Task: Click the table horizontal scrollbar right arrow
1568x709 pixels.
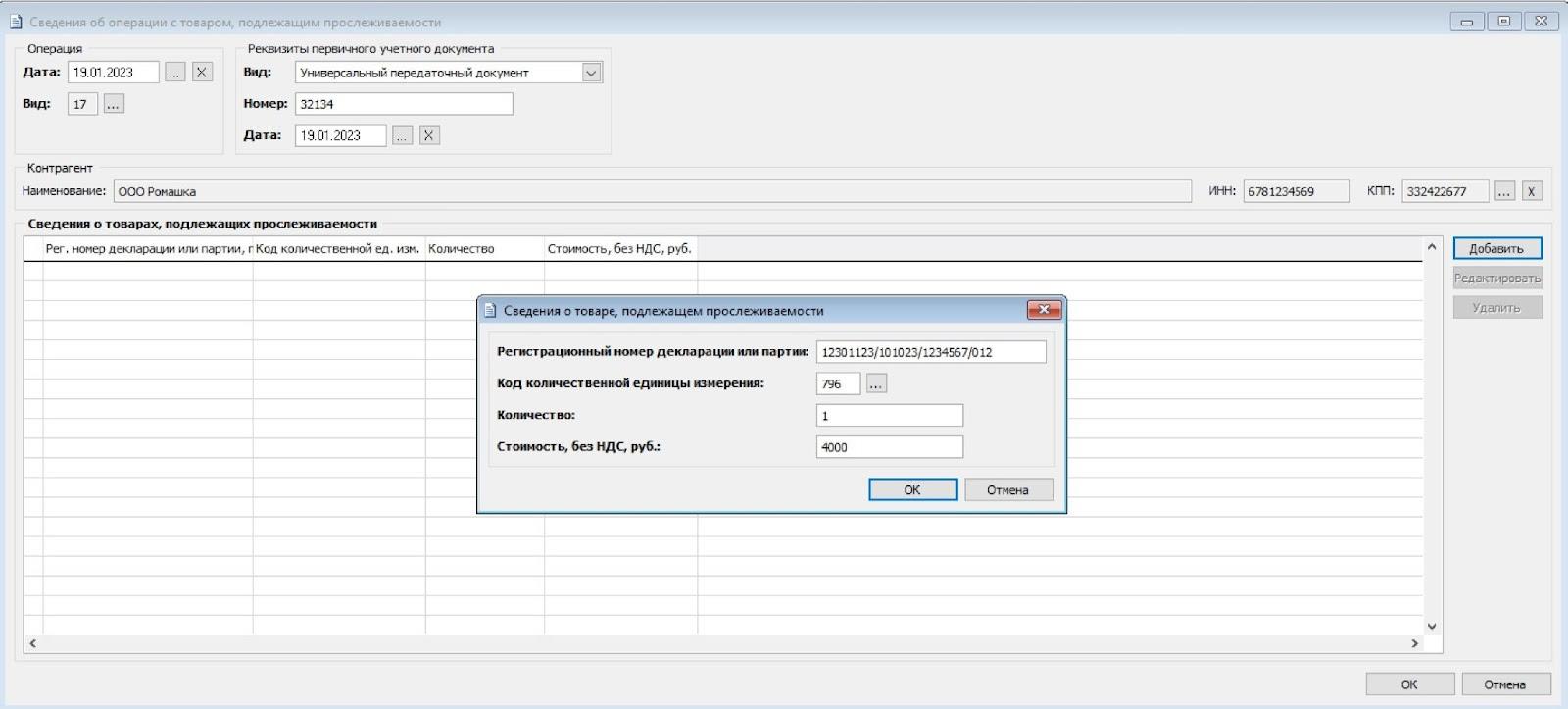Action: [1414, 643]
